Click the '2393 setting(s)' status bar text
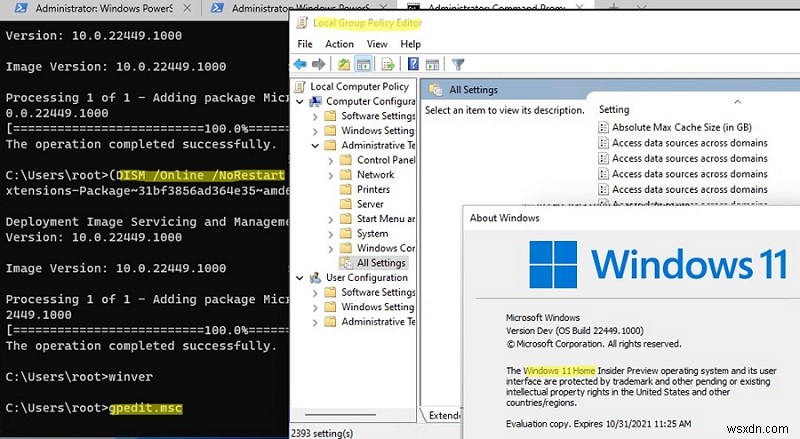800x439 pixels. click(x=321, y=433)
